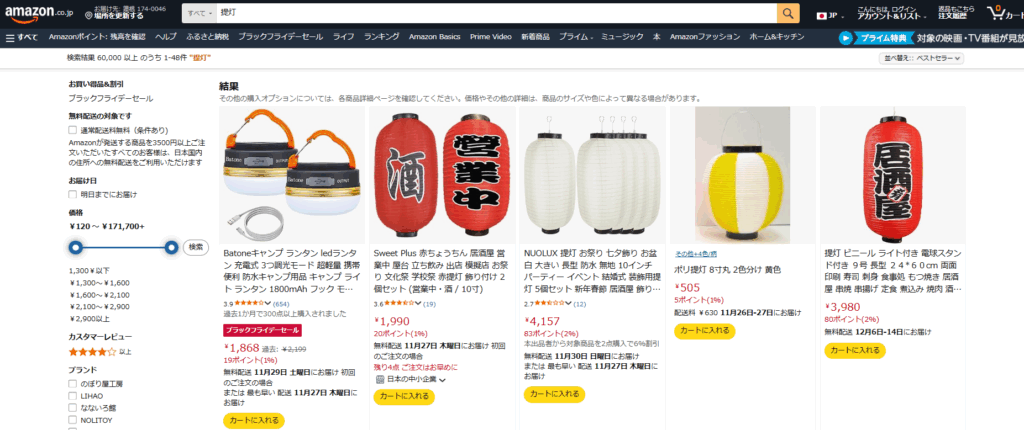This screenshot has height=430, width=1024.
Task: Add the ¥505 yellow lantern to cart
Action: pos(705,331)
